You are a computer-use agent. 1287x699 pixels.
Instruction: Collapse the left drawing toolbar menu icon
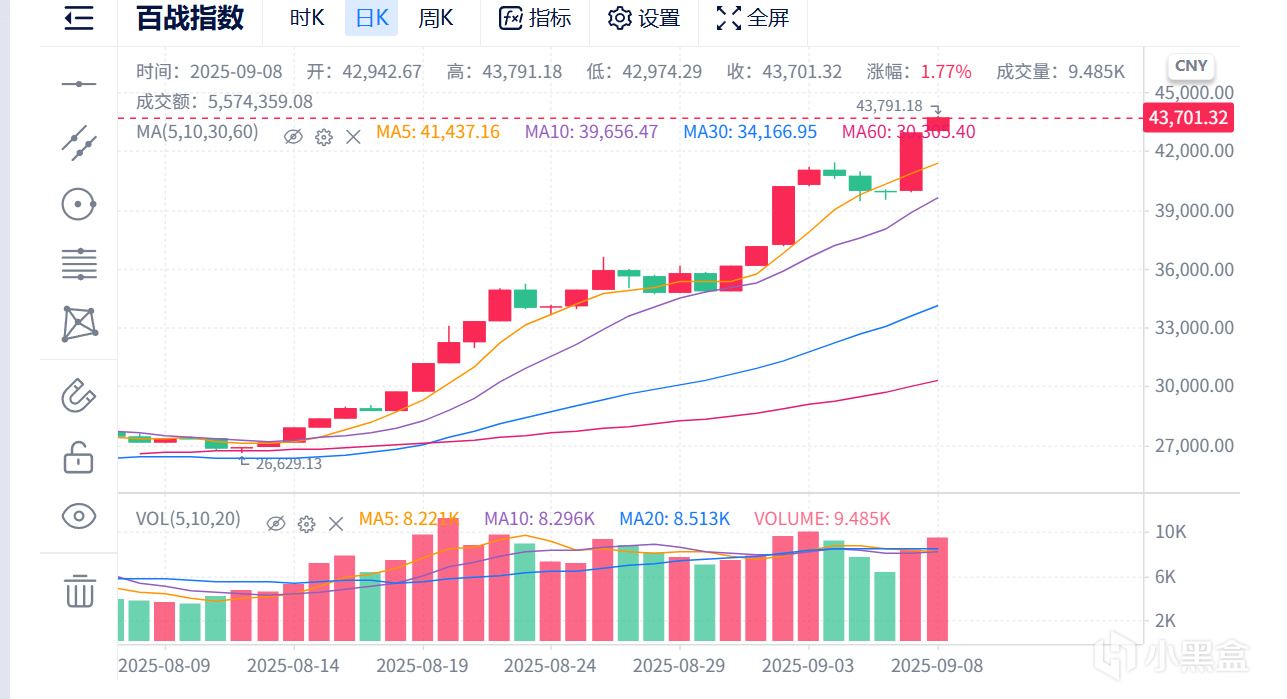[x=79, y=18]
